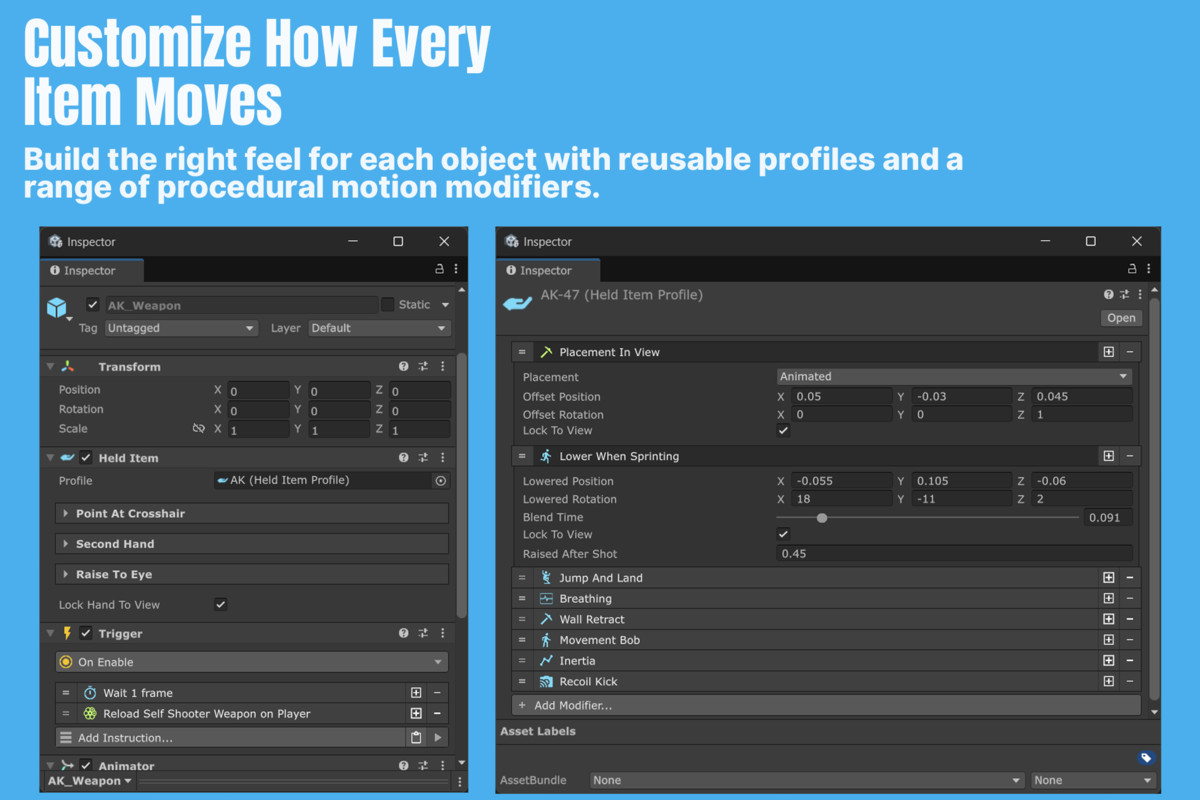Select the Inspector tab in the AK_Weapon window
This screenshot has width=1200, height=800.
[92, 271]
